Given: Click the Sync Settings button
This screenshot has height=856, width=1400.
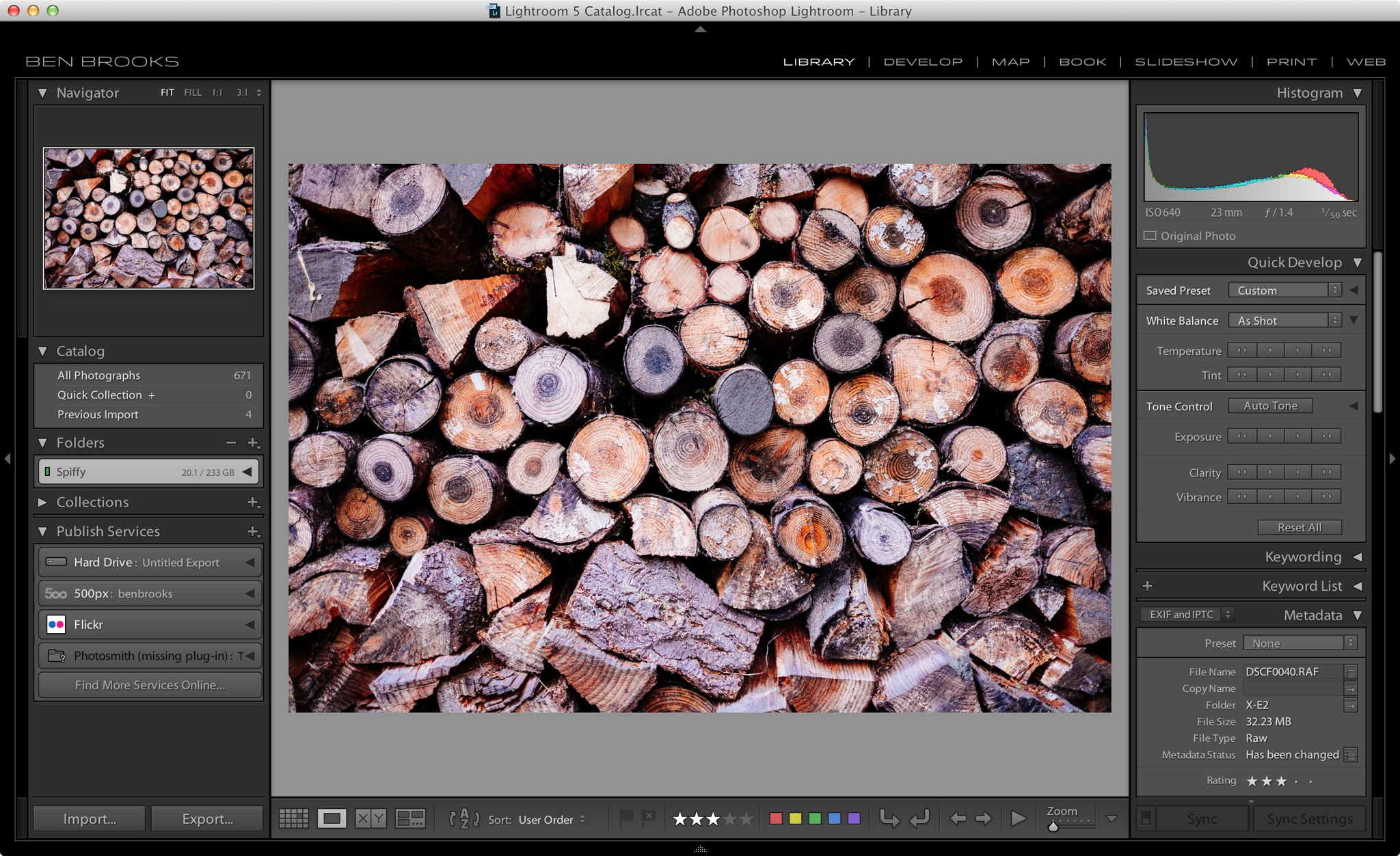Looking at the screenshot, I should pyautogui.click(x=1308, y=819).
